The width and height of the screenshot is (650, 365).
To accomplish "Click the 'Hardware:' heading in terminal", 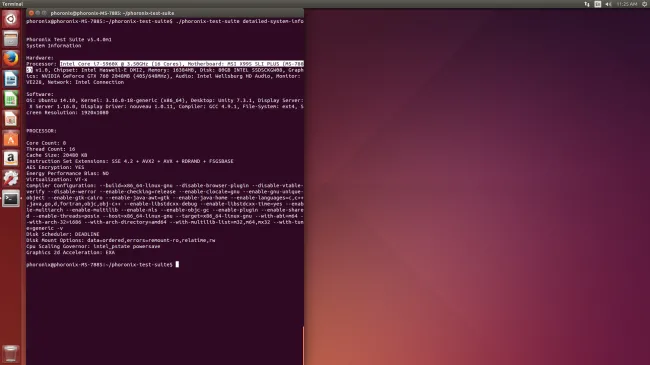I will [40, 58].
